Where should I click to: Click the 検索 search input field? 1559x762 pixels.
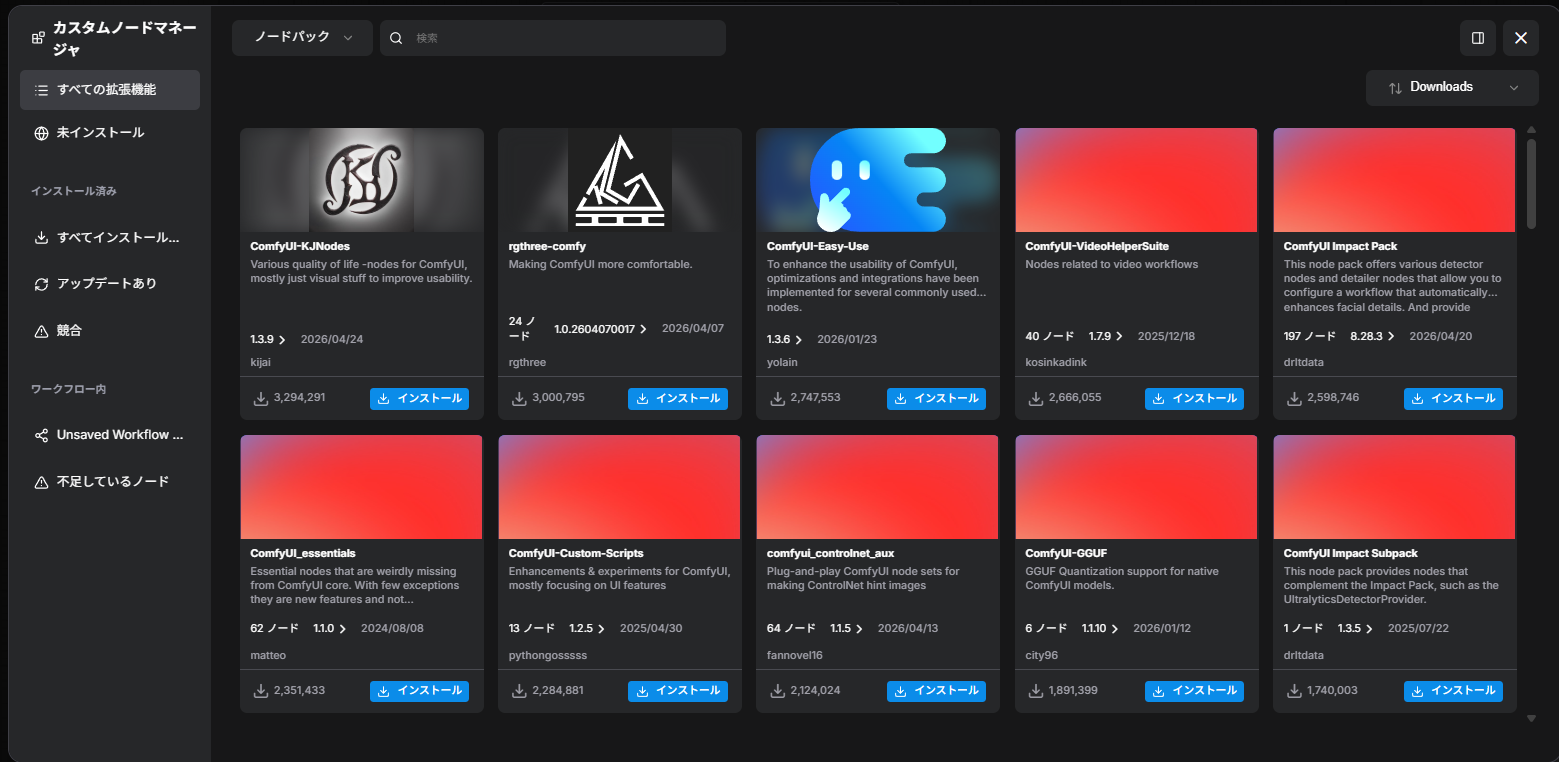pyautogui.click(x=553, y=38)
